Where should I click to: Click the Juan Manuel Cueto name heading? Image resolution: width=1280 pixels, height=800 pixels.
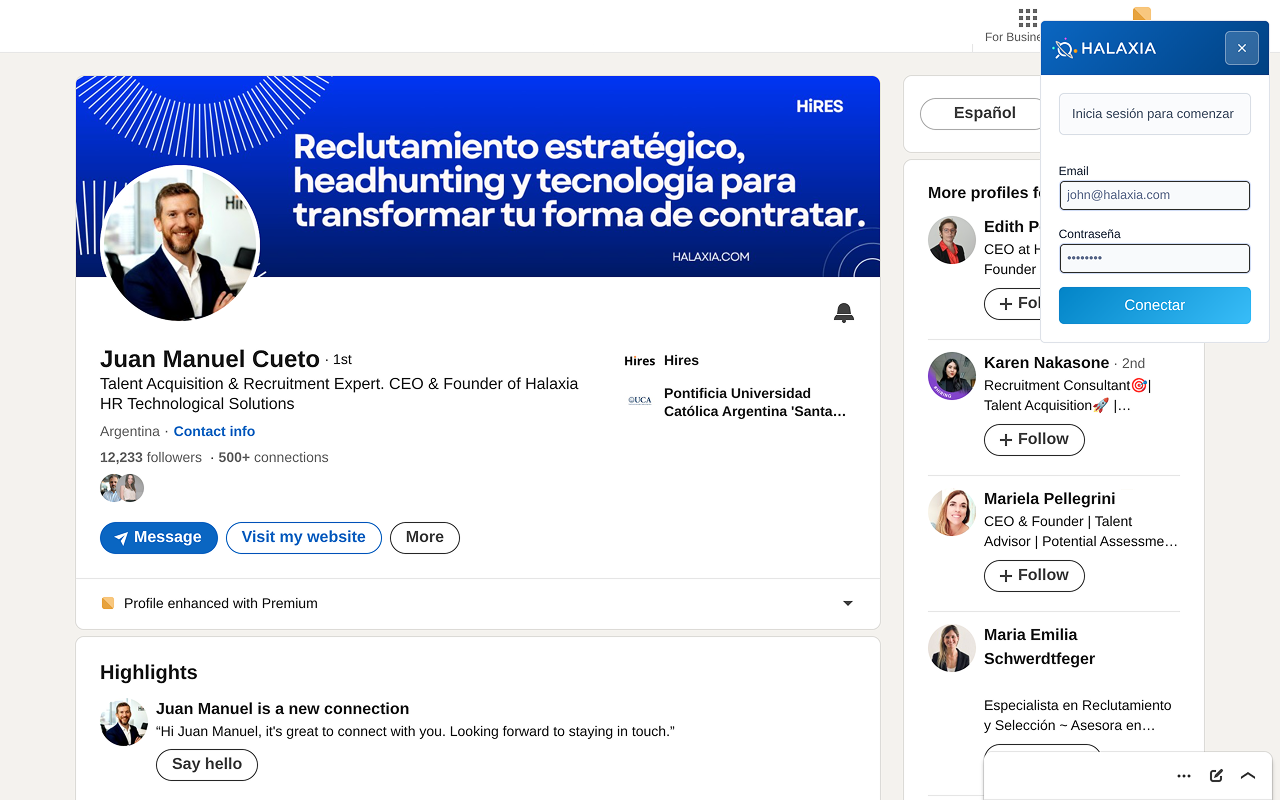click(210, 359)
